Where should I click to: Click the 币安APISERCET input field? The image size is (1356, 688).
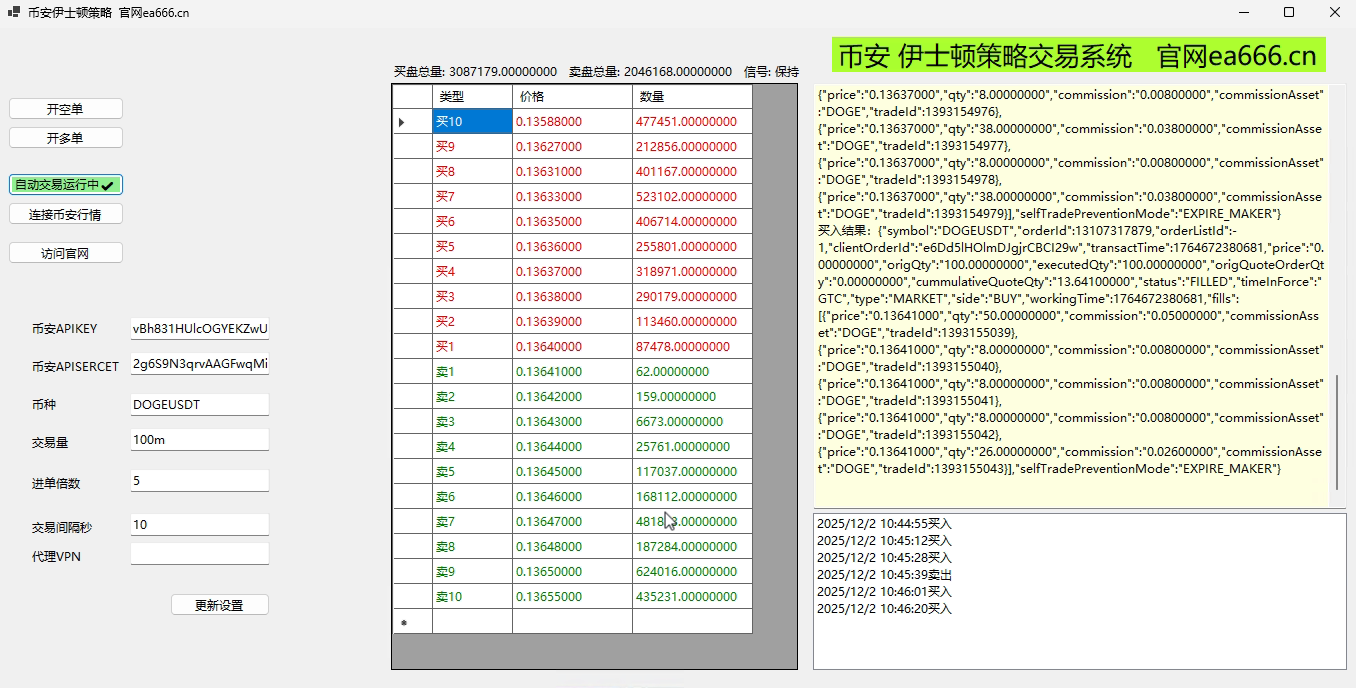(200, 365)
